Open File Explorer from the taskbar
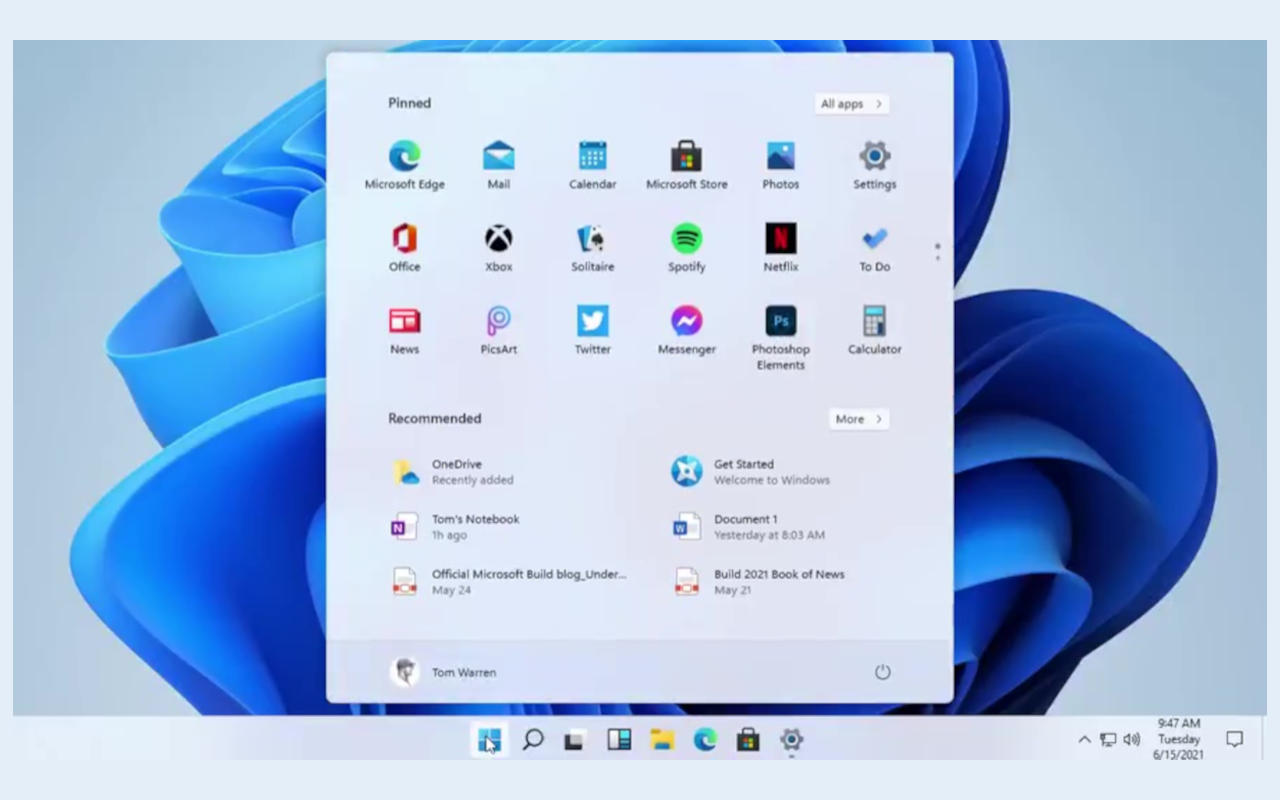 (662, 740)
